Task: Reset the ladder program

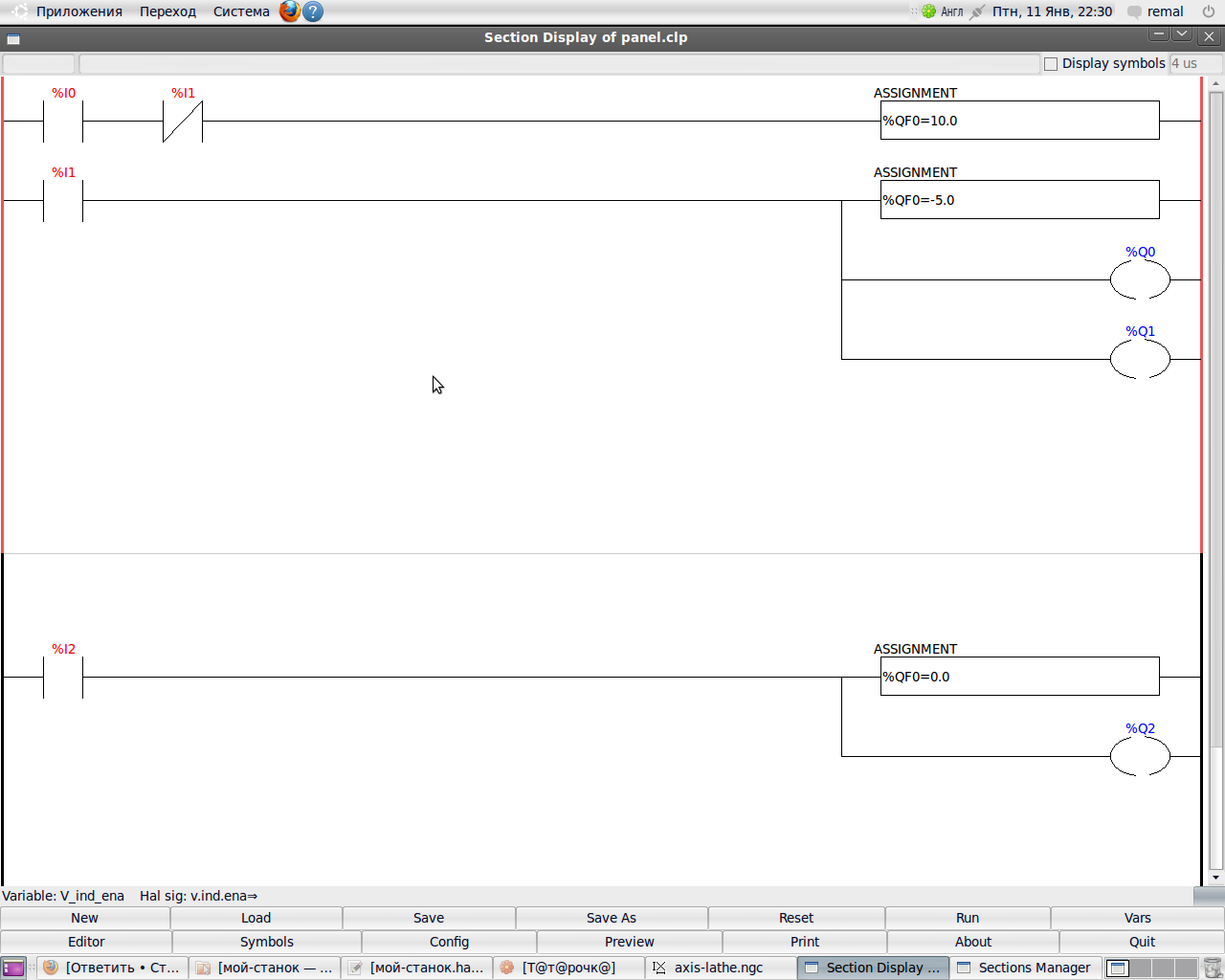Action: pos(796,918)
